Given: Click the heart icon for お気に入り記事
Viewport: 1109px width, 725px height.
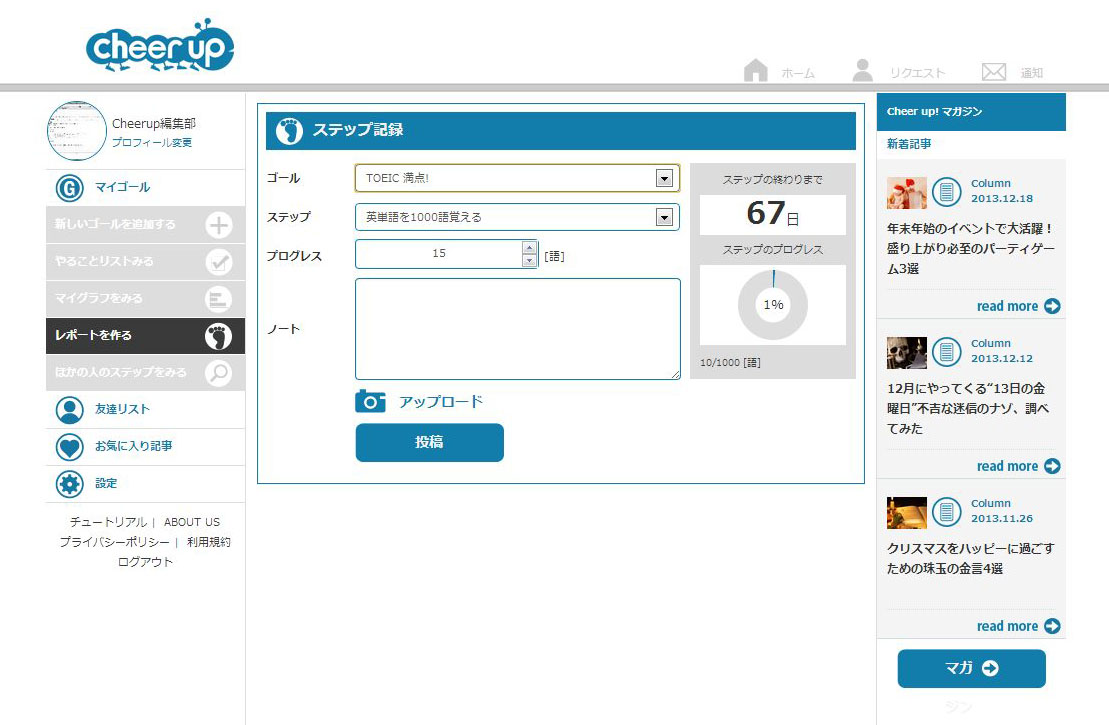Looking at the screenshot, I should point(69,446).
